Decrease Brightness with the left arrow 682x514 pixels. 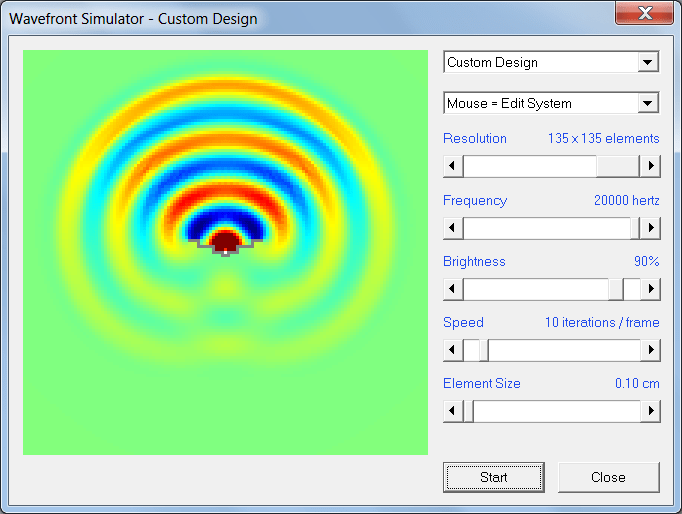[453, 289]
